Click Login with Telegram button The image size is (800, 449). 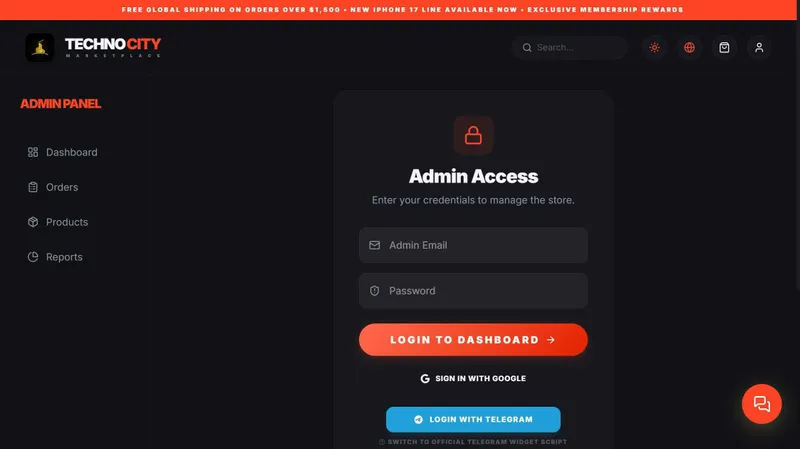473,419
